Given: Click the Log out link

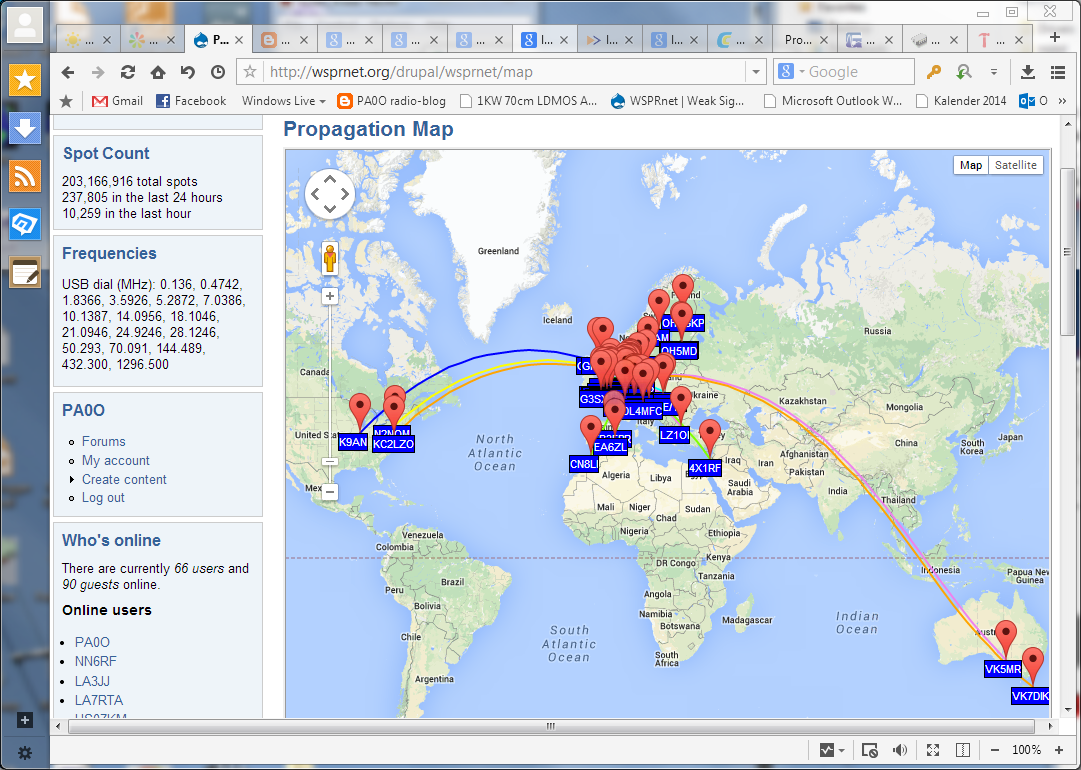Looking at the screenshot, I should 103,498.
